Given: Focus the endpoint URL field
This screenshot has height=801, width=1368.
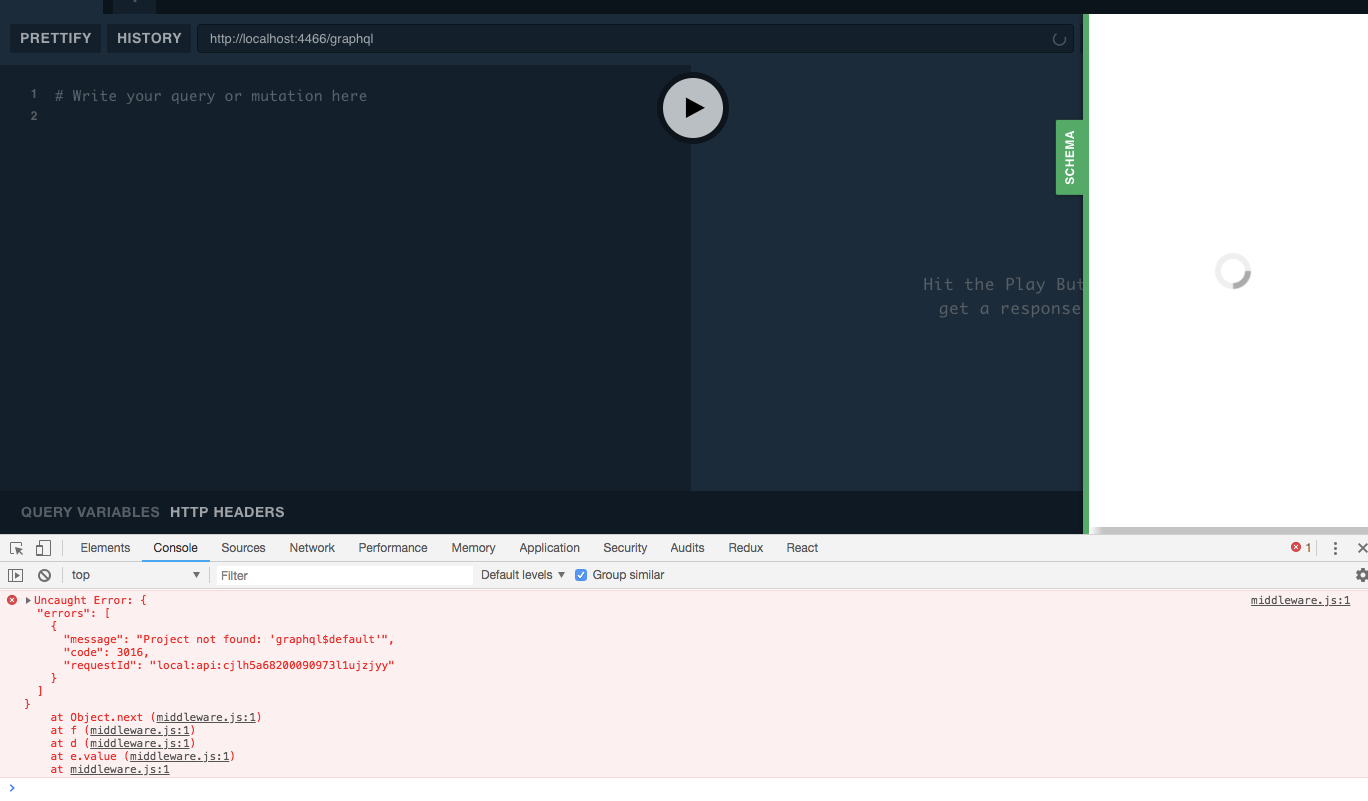Looking at the screenshot, I should pyautogui.click(x=635, y=39).
